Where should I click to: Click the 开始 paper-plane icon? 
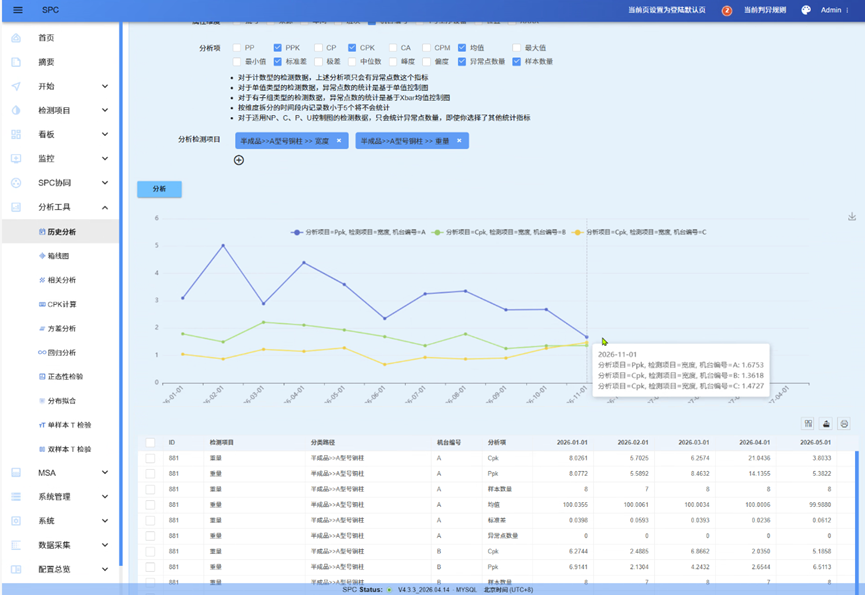pos(16,87)
